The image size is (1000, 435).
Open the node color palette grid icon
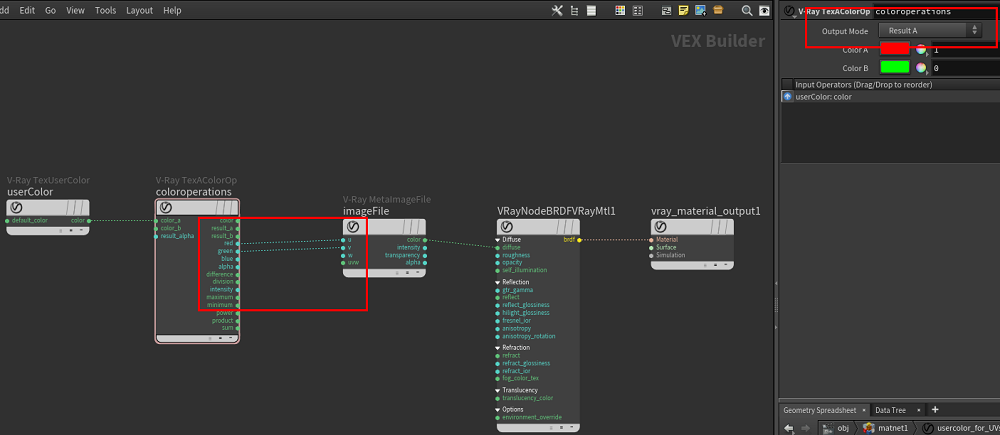pyautogui.click(x=620, y=10)
